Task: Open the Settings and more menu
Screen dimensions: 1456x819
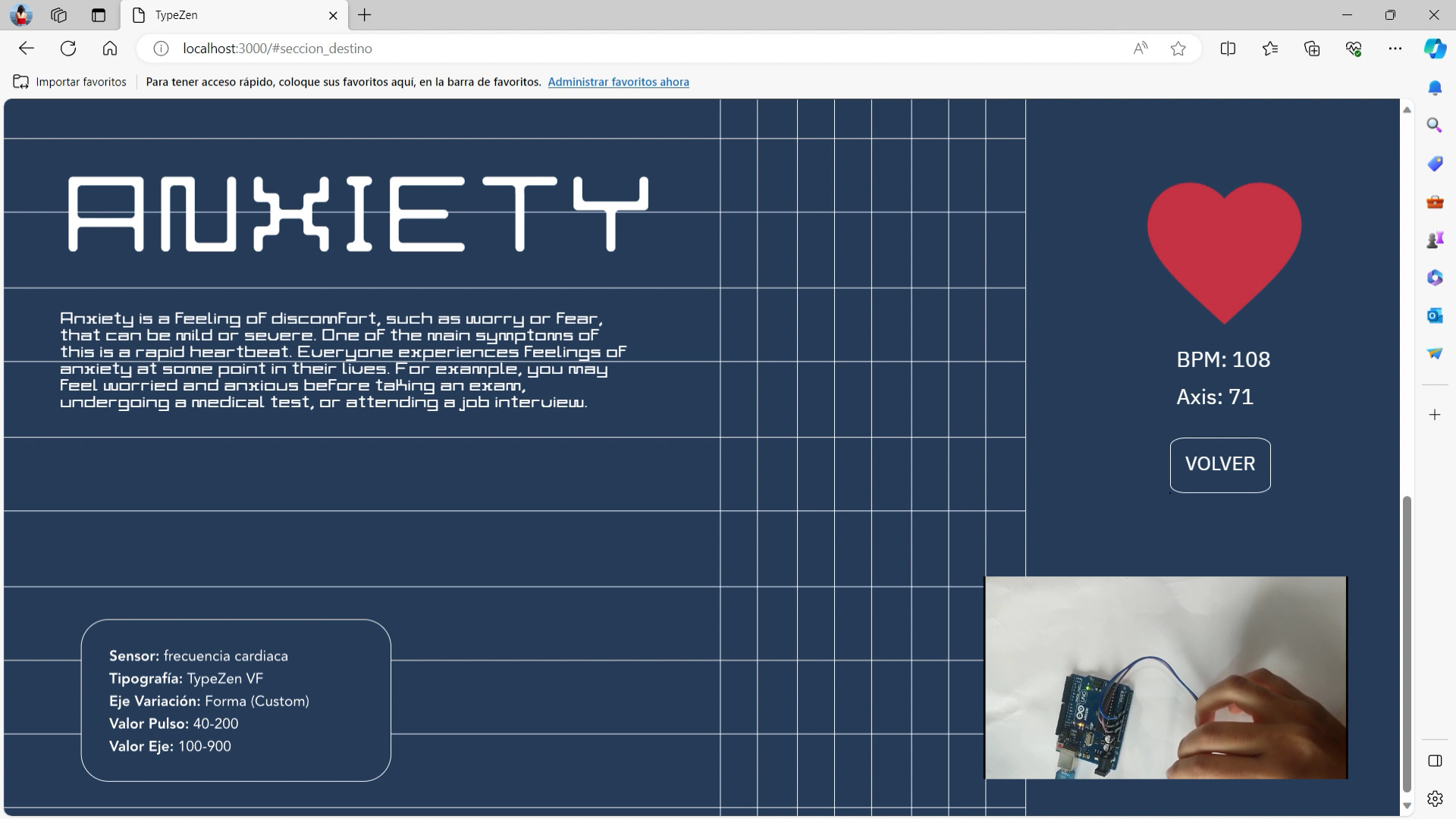Action: point(1395,49)
